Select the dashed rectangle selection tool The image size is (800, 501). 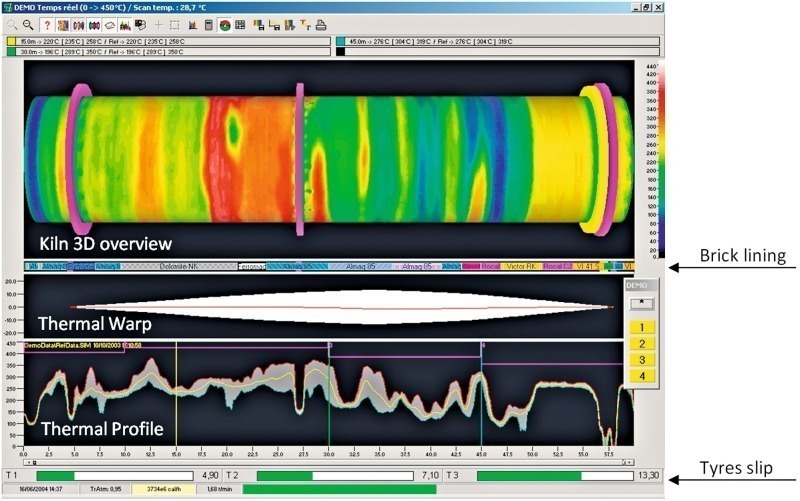point(174,24)
